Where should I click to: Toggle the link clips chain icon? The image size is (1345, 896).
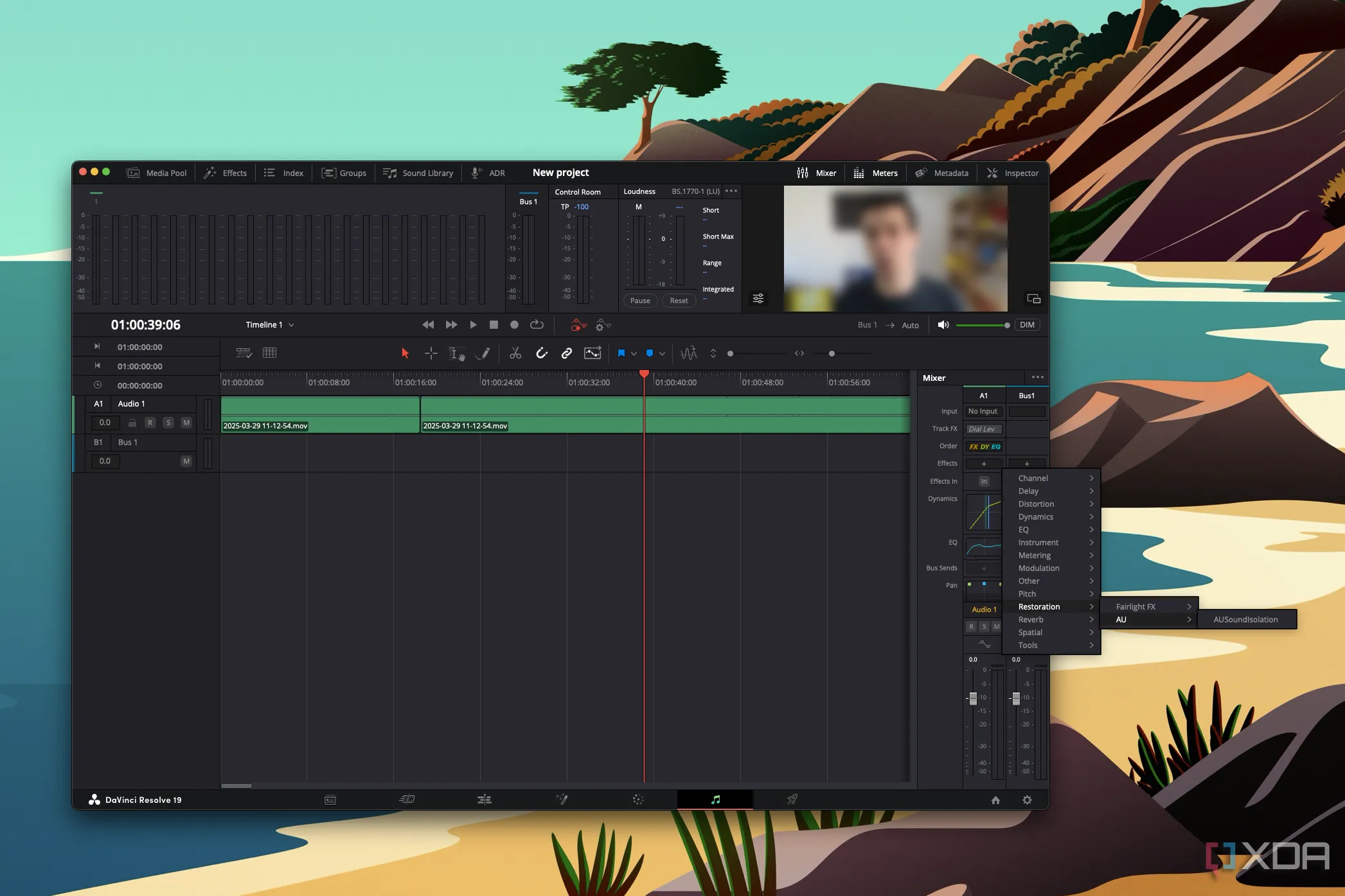(566, 353)
